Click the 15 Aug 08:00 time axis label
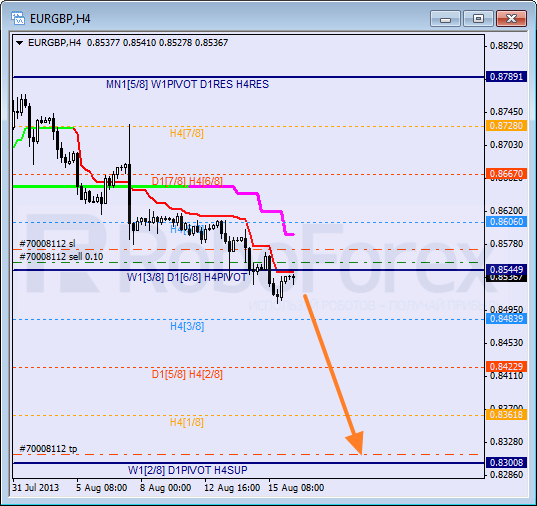This screenshot has width=537, height=506. coord(296,488)
